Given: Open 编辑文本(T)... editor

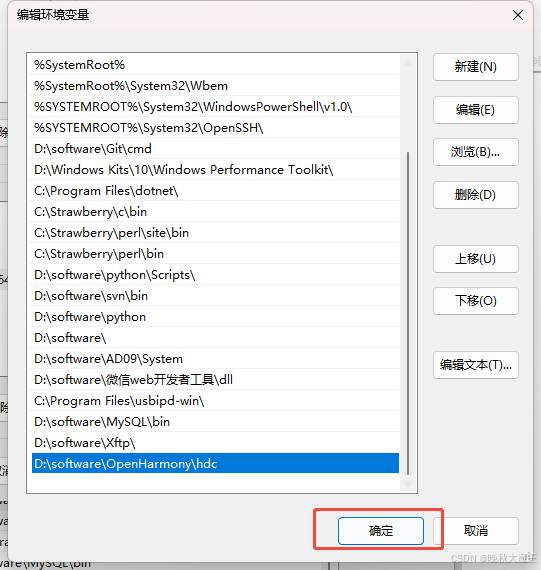Looking at the screenshot, I should click(x=476, y=365).
